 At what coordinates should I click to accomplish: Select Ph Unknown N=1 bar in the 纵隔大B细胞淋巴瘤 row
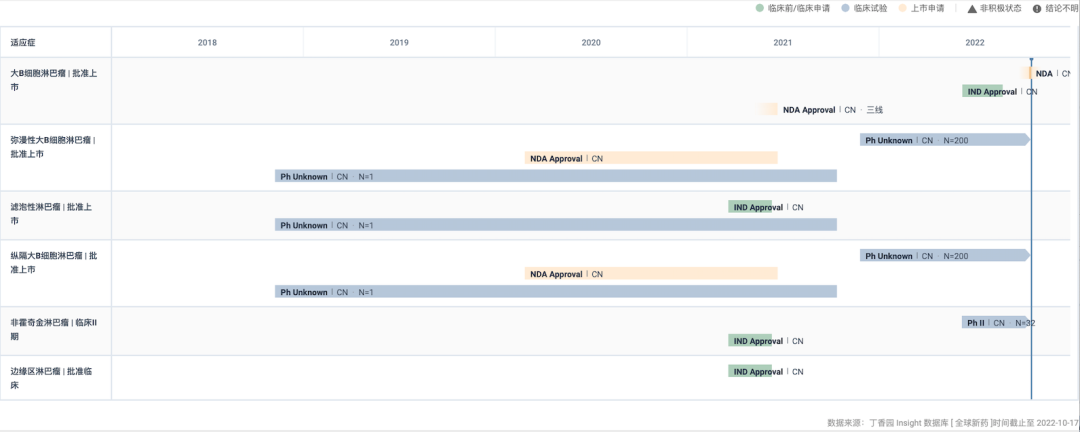click(x=555, y=292)
